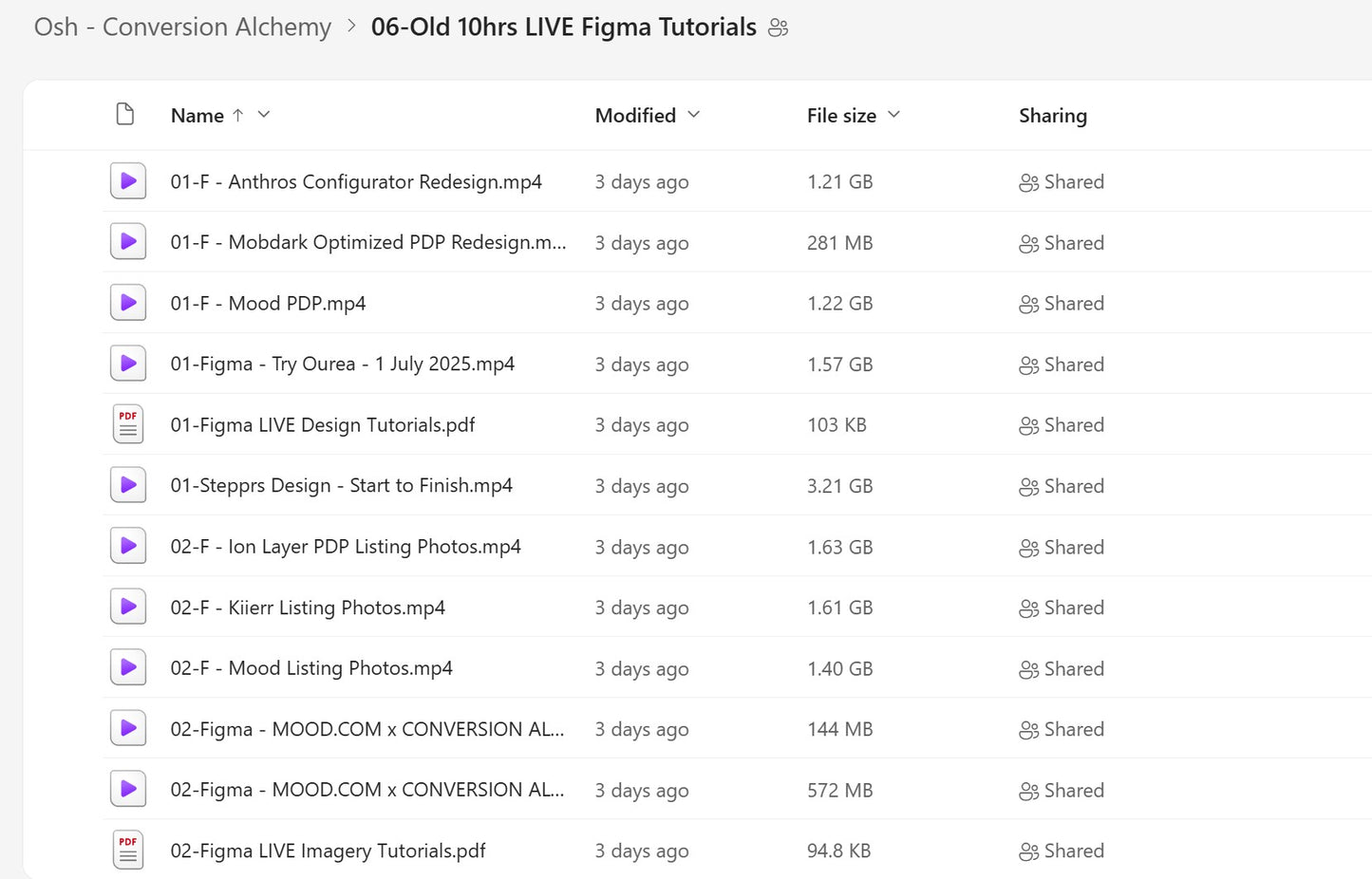Open 01-F - Mobdark Optimized PDP Redesign file
Image resolution: width=1372 pixels, height=879 pixels.
[368, 242]
